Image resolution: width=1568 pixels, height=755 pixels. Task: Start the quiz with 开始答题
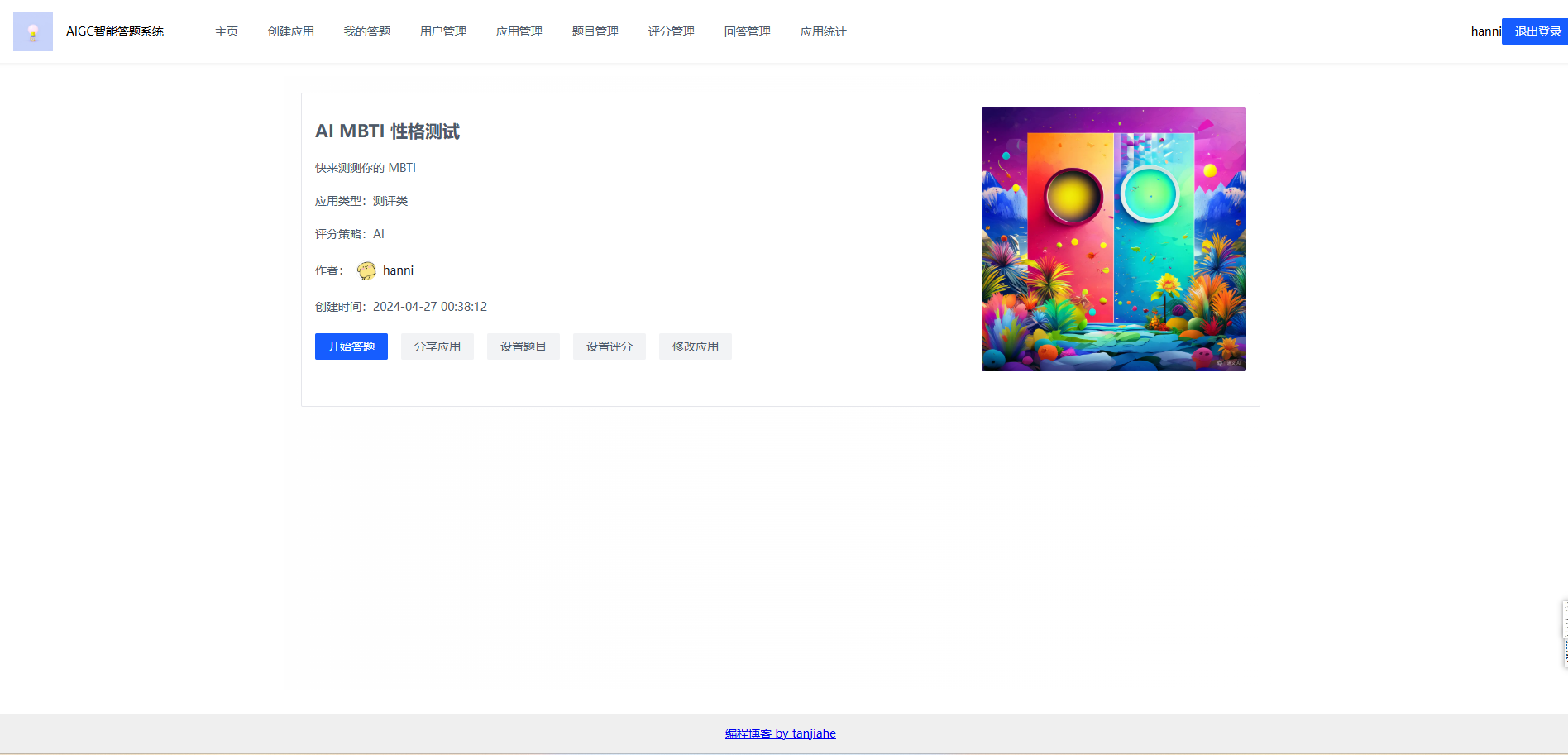click(351, 346)
